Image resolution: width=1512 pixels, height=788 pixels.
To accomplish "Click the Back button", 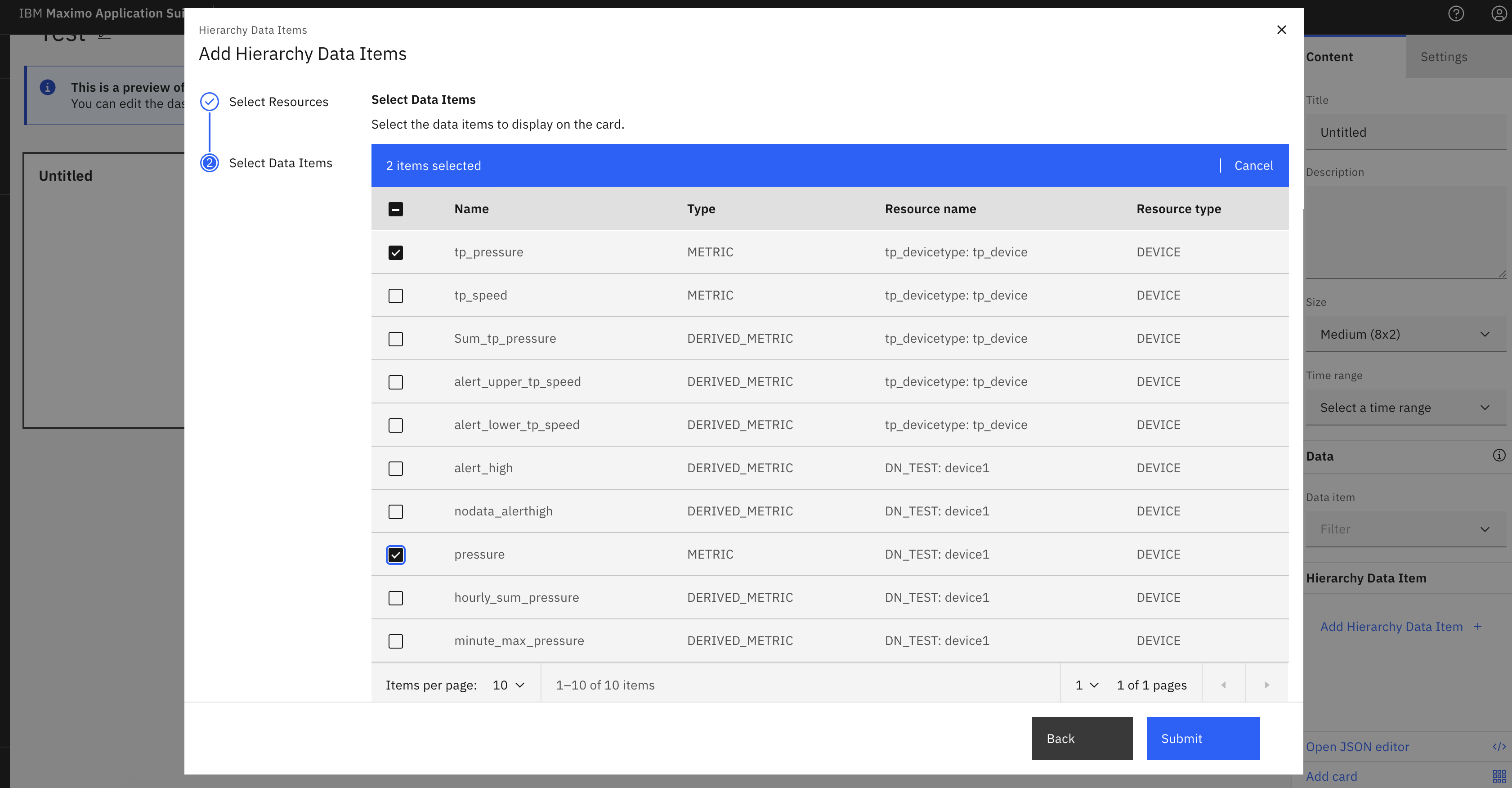I will 1082,738.
